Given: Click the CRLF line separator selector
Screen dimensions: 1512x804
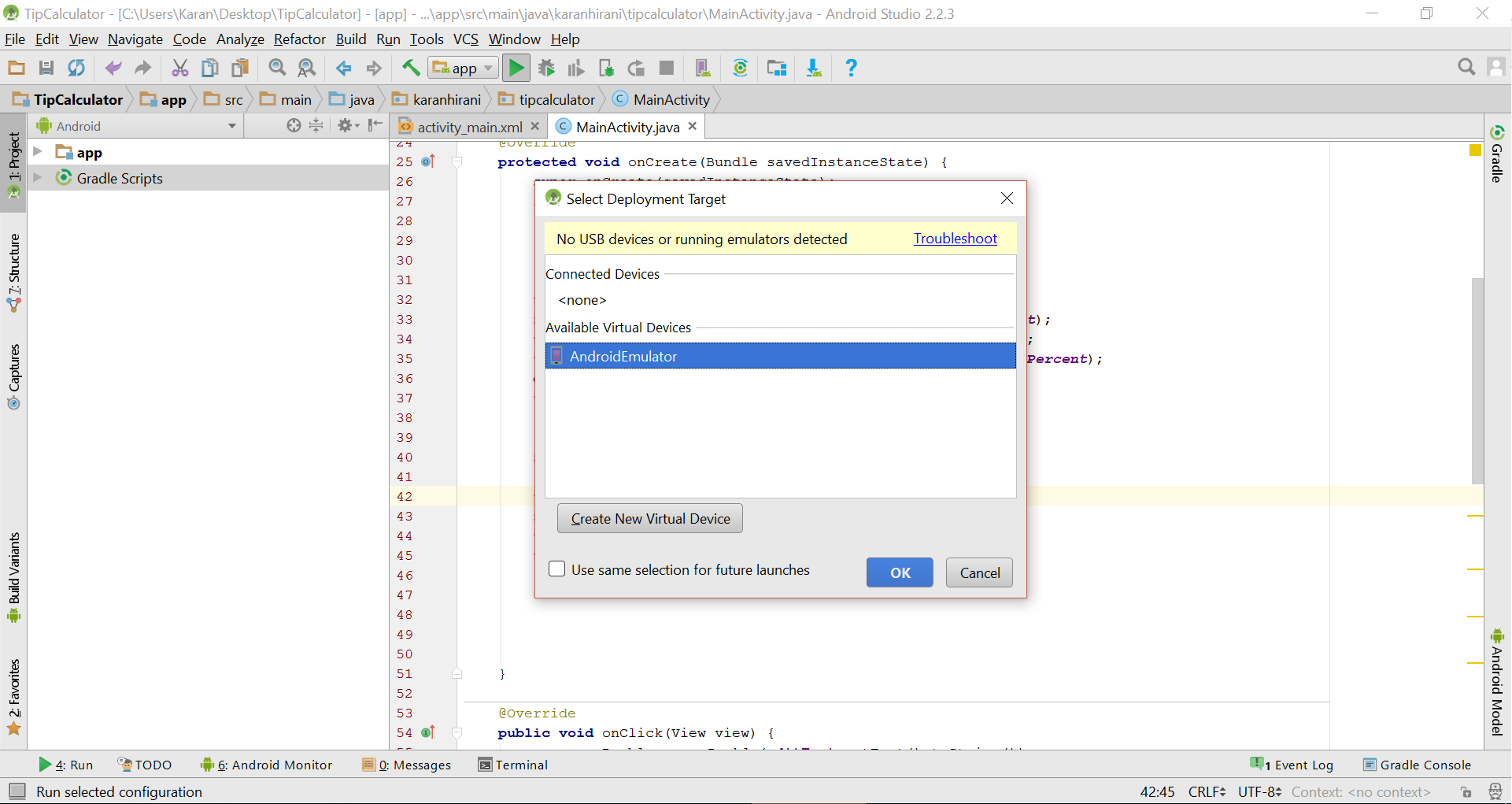Looking at the screenshot, I should (x=1207, y=791).
